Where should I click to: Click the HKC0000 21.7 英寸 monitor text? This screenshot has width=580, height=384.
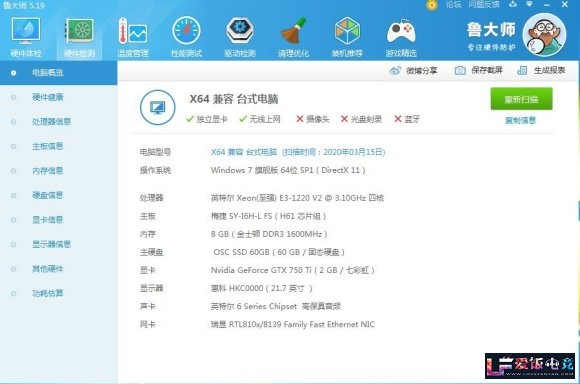[x=262, y=288]
